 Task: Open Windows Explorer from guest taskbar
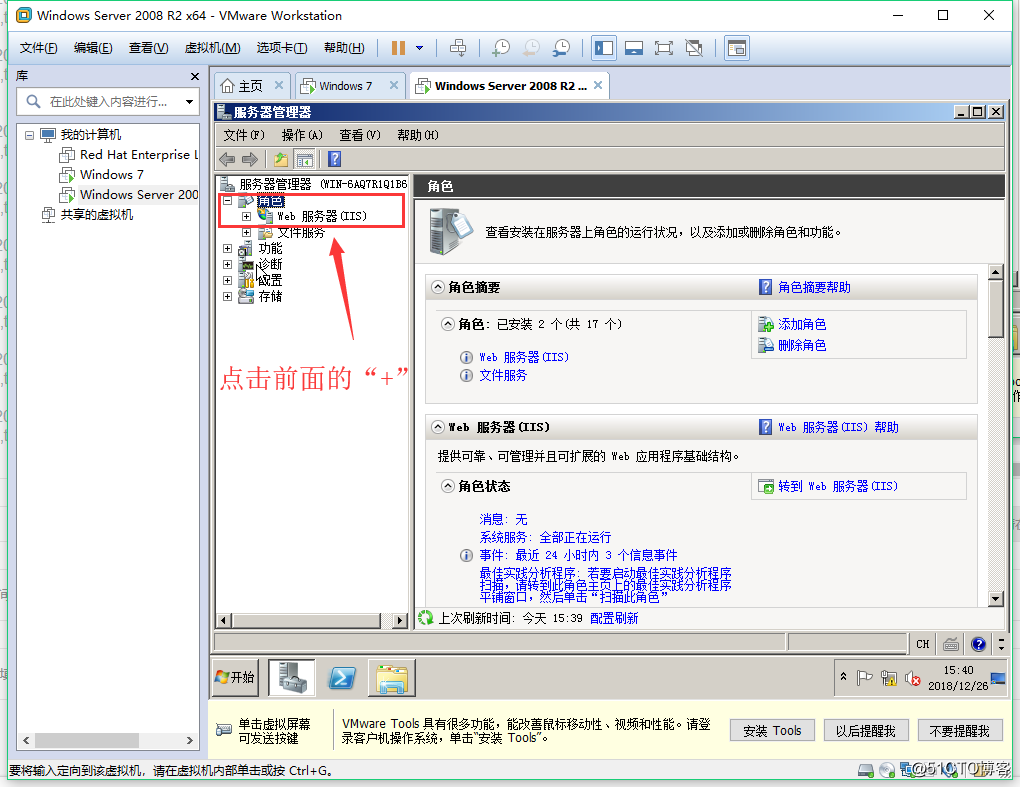click(x=392, y=678)
